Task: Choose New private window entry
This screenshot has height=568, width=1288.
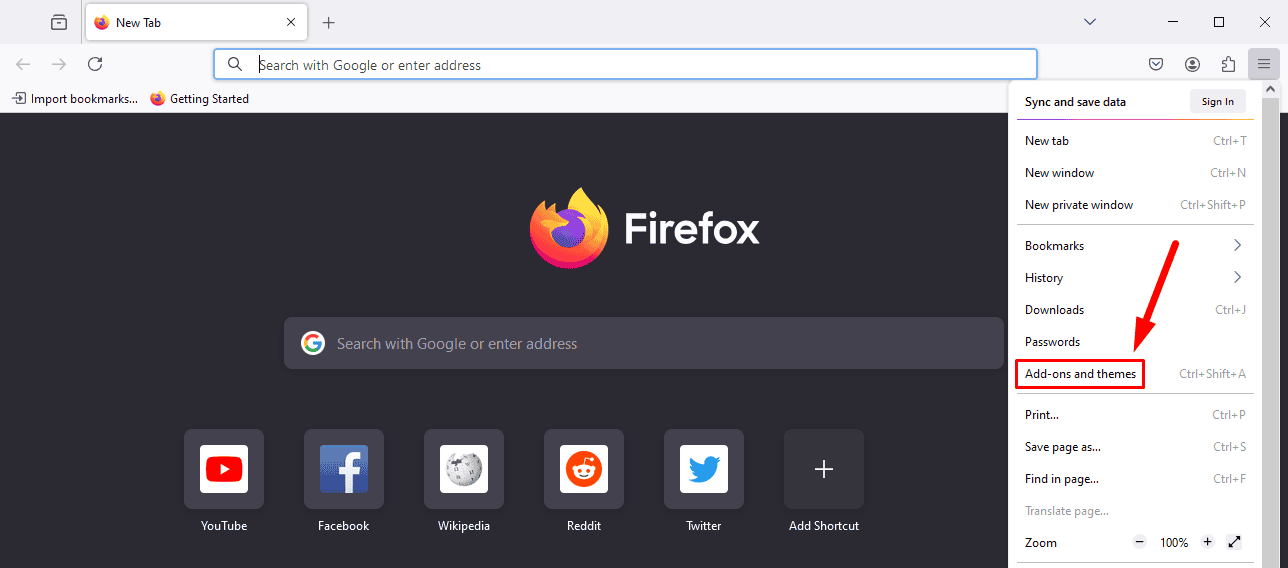Action: (1135, 205)
